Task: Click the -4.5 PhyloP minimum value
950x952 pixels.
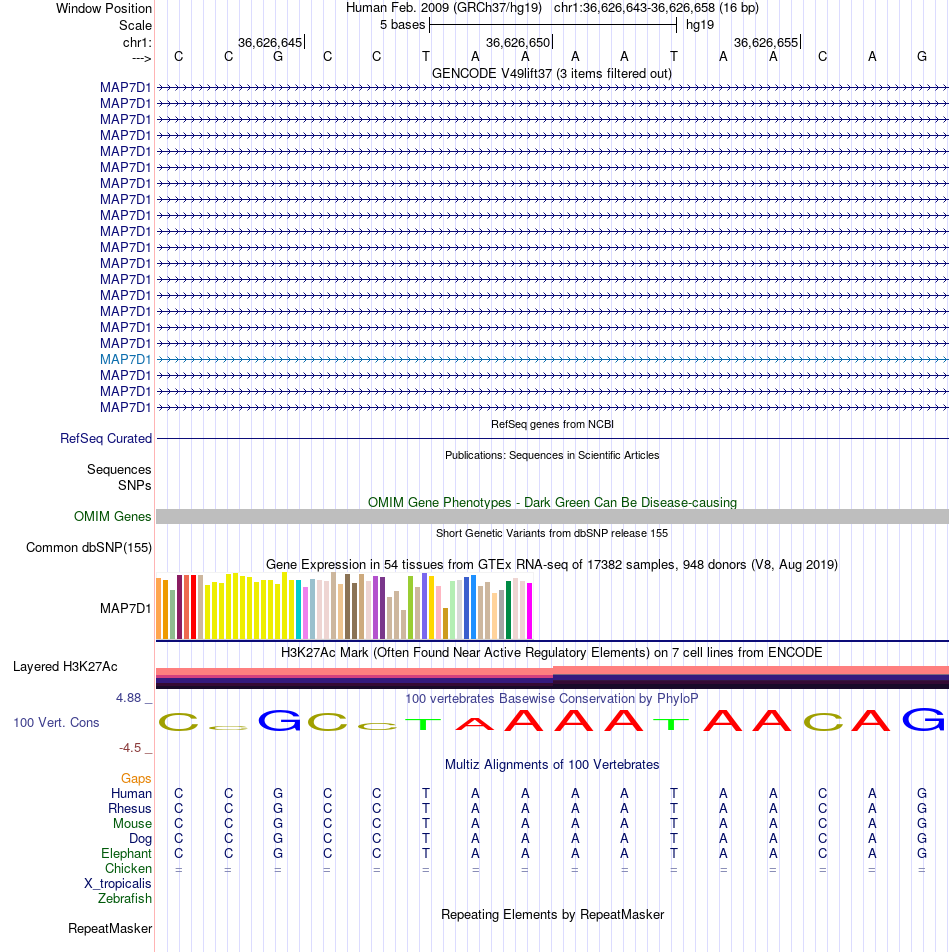Action: pyautogui.click(x=130, y=747)
